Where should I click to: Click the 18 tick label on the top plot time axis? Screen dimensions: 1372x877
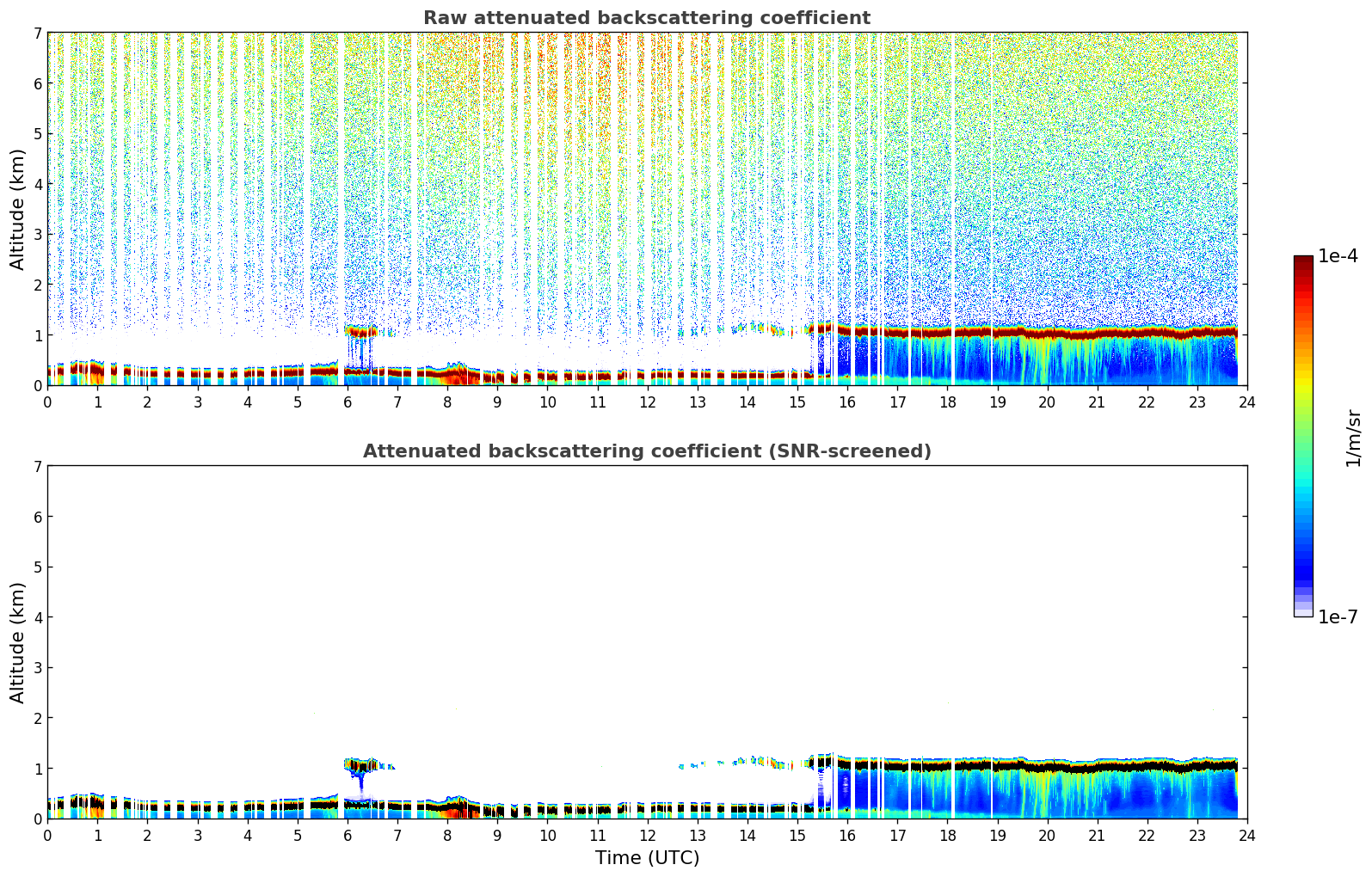(947, 402)
